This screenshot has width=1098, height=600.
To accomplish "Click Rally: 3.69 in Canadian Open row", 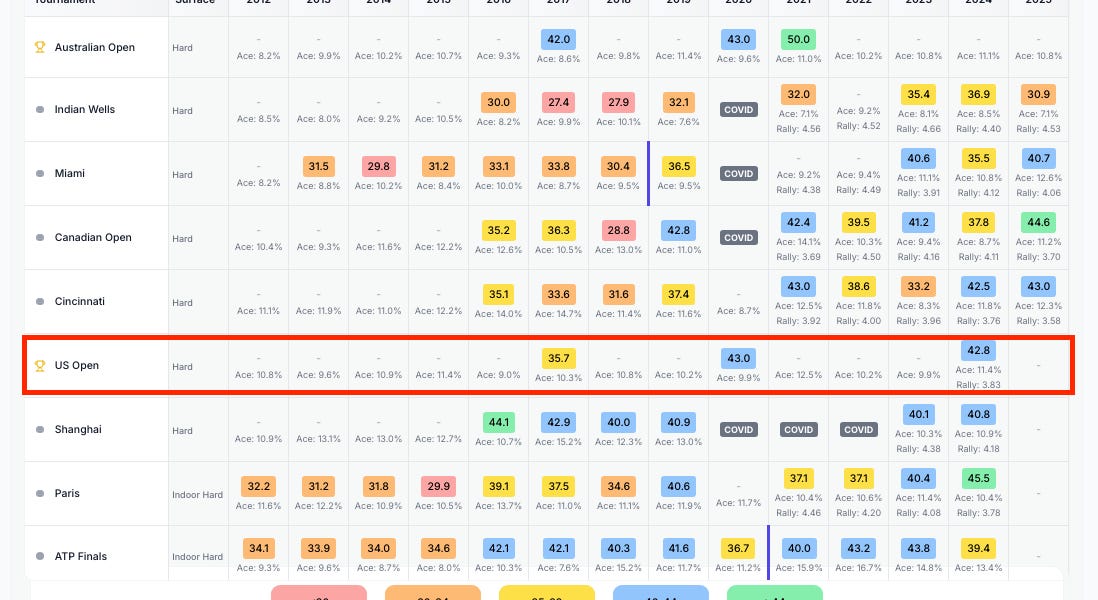I will (798, 257).
